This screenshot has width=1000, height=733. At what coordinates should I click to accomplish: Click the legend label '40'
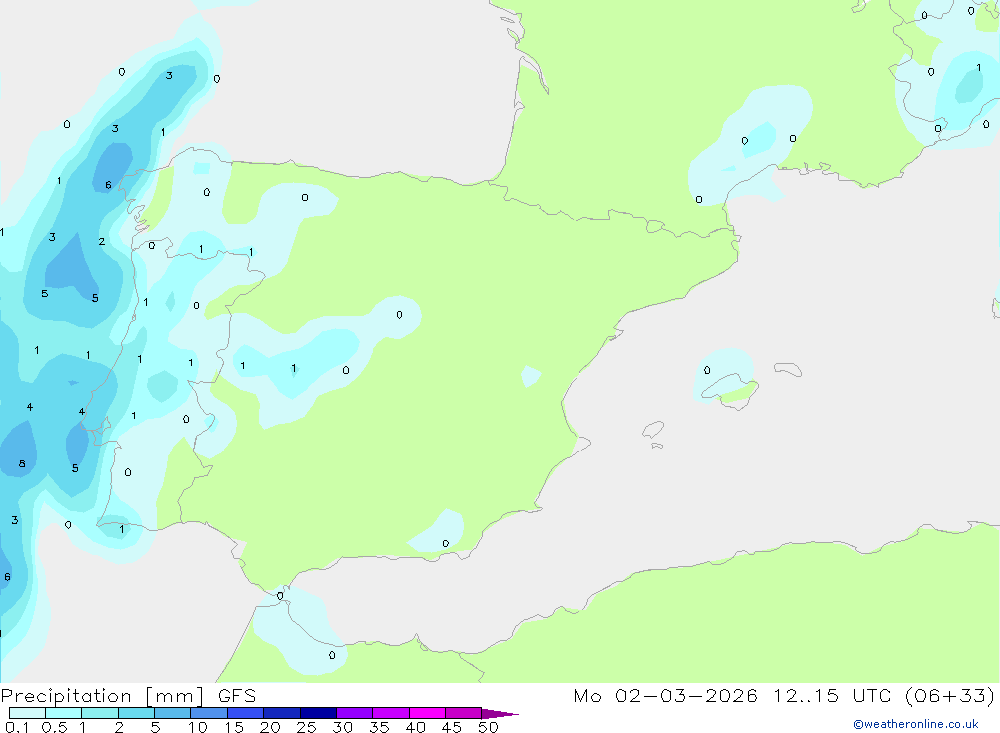416,727
